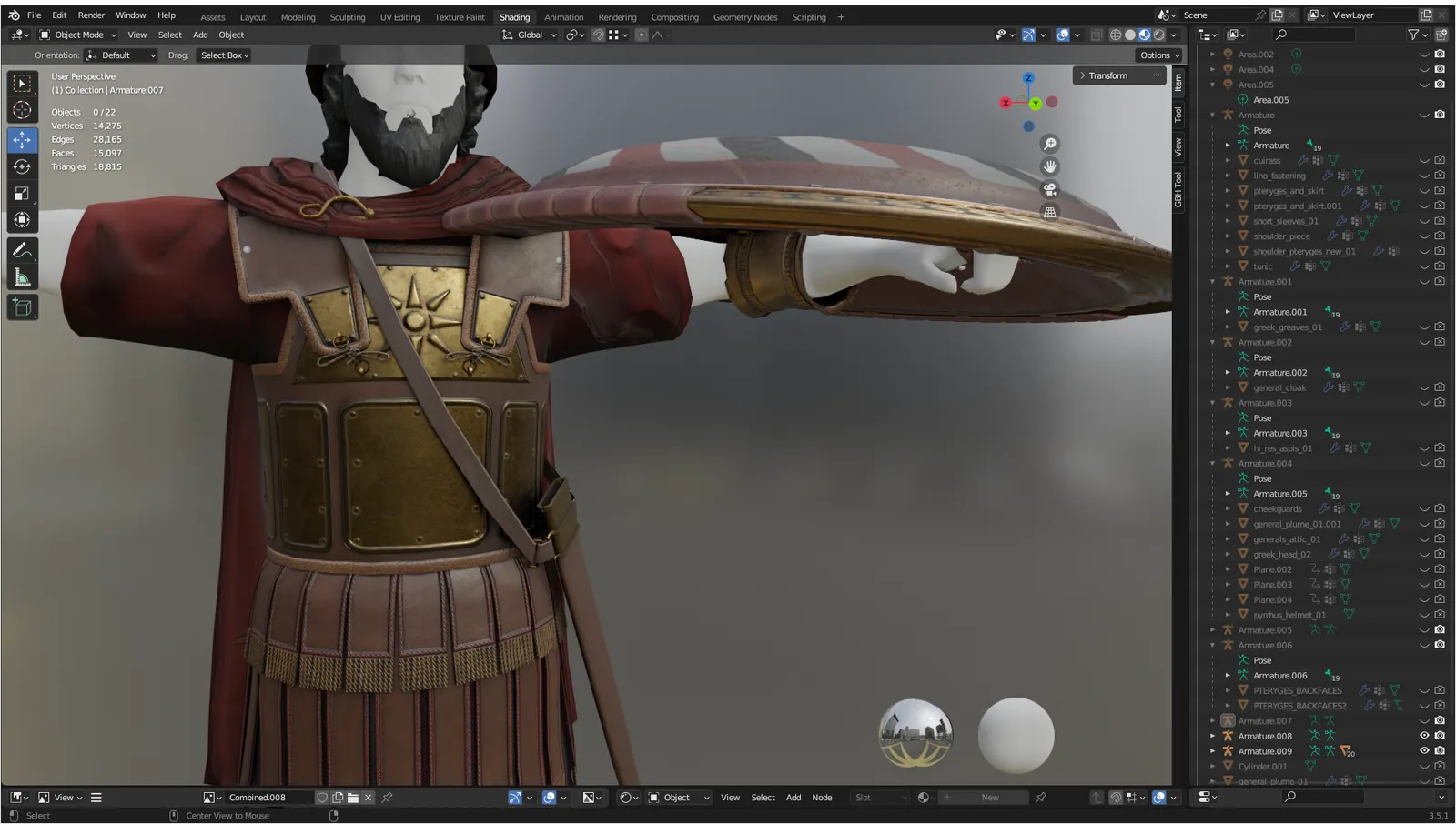Click the Combined.008 image name field
This screenshot has height=824, width=1456.
click(x=268, y=798)
